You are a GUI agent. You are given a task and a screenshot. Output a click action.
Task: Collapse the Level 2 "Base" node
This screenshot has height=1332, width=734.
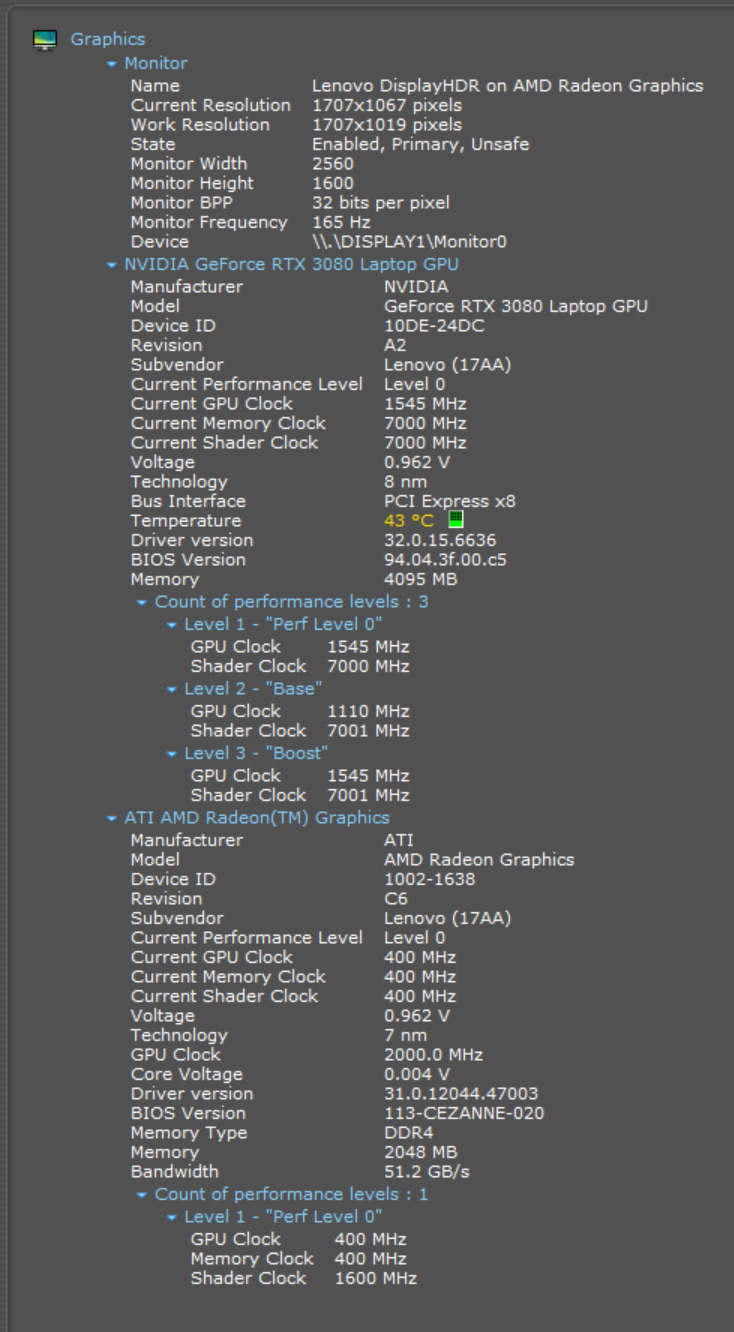coord(173,690)
